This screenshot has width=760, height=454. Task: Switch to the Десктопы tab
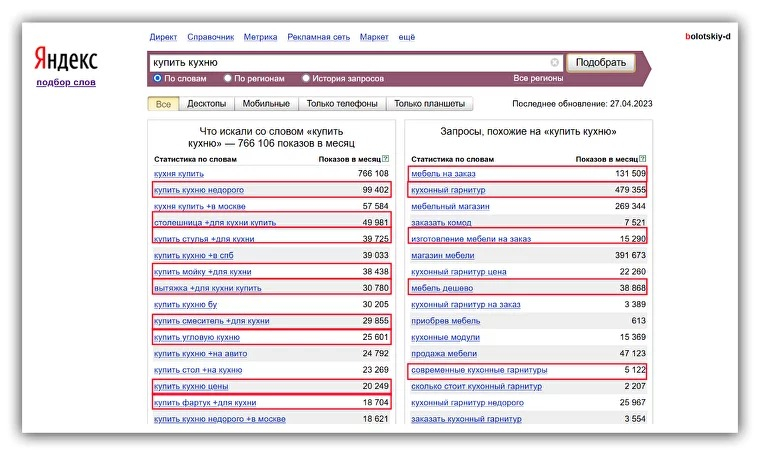point(207,104)
